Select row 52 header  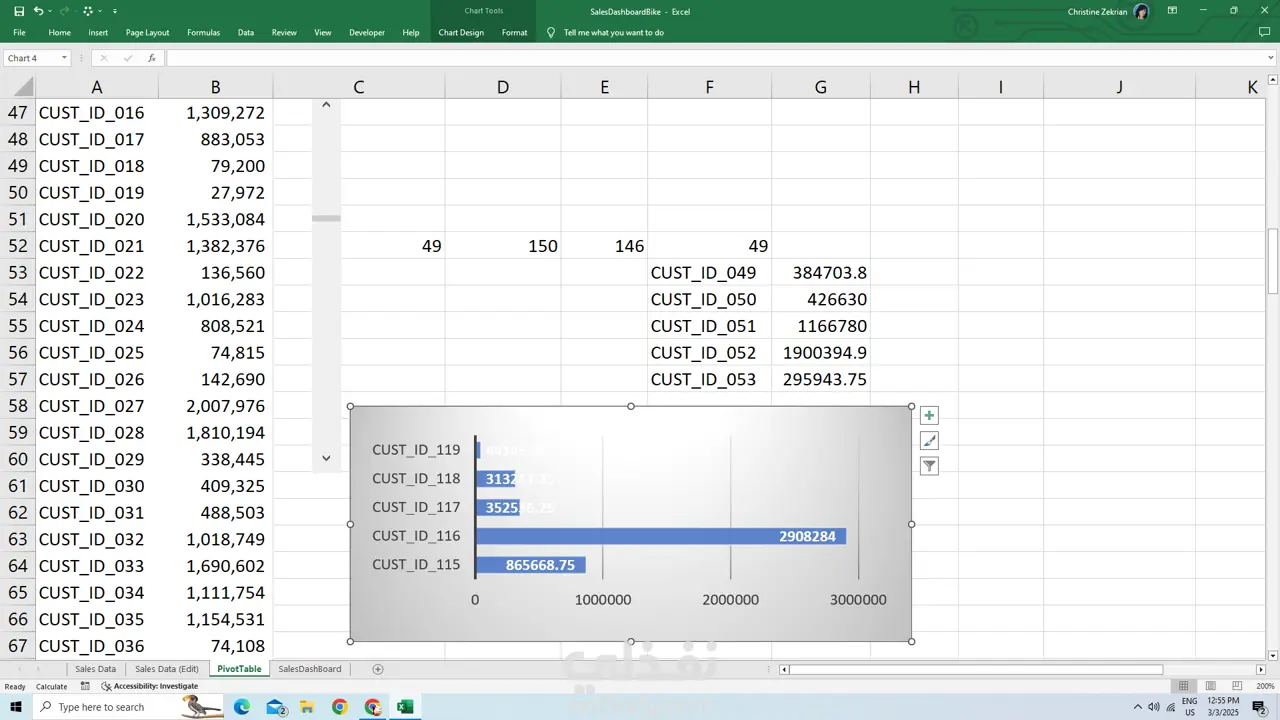pyautogui.click(x=17, y=246)
